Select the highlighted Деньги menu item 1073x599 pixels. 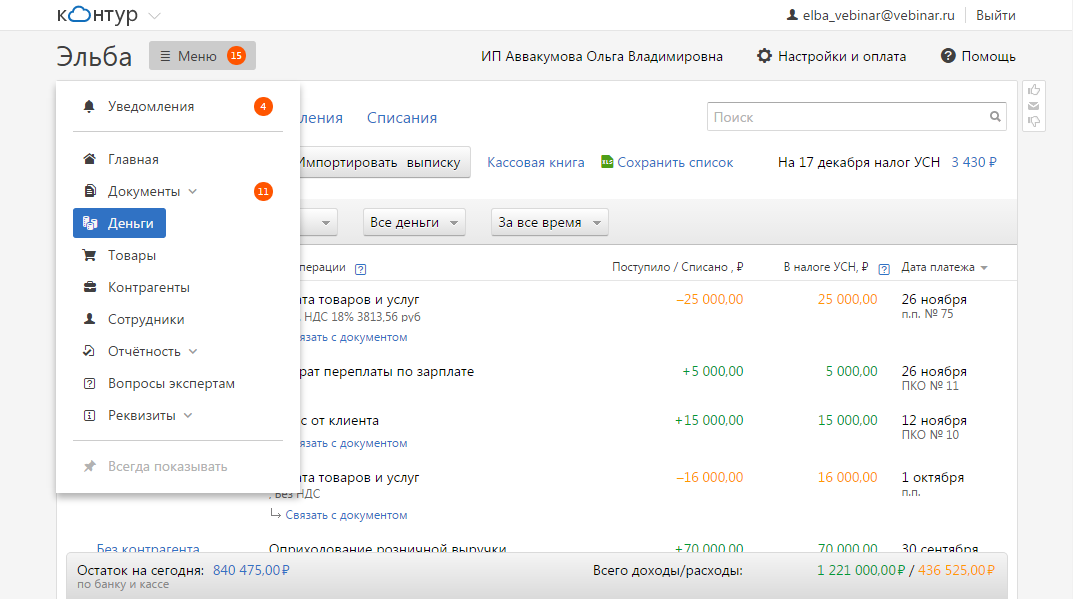(119, 223)
